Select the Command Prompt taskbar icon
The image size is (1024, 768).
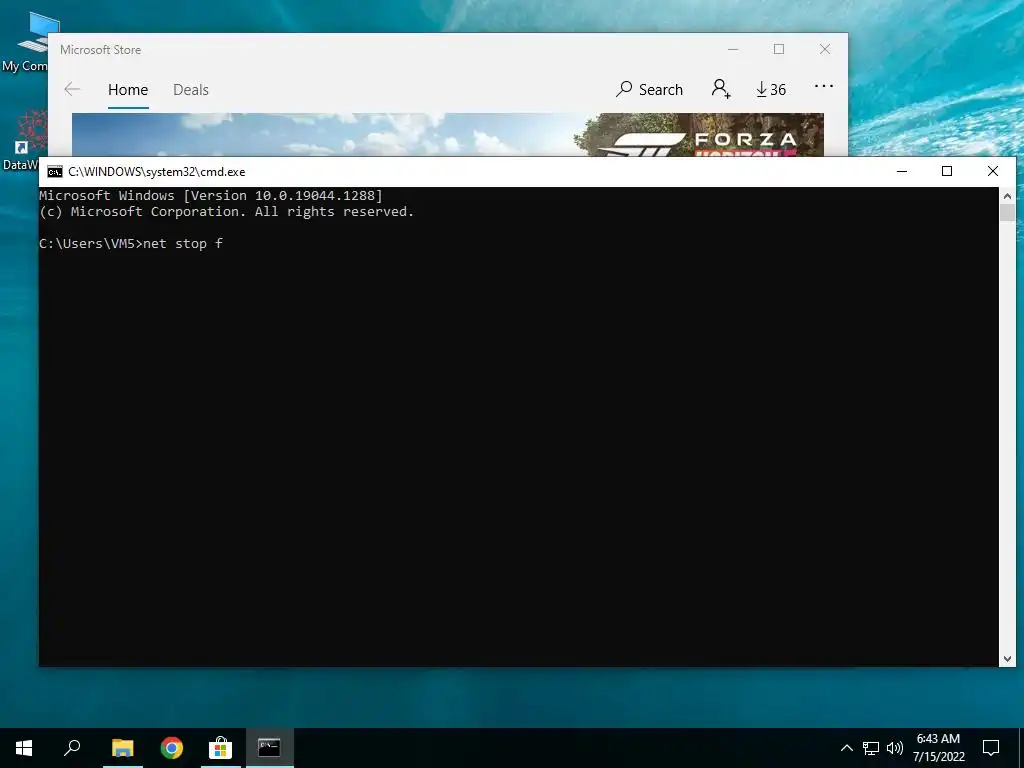click(269, 748)
